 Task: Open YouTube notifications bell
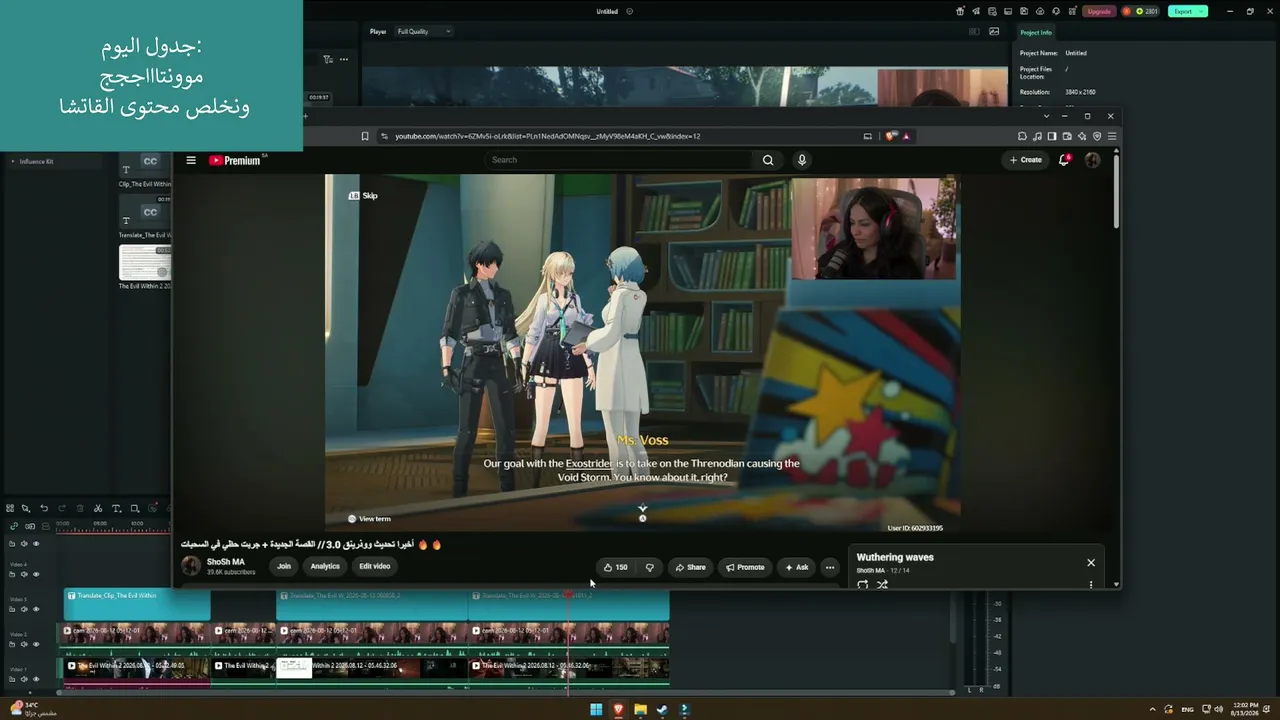1064,160
